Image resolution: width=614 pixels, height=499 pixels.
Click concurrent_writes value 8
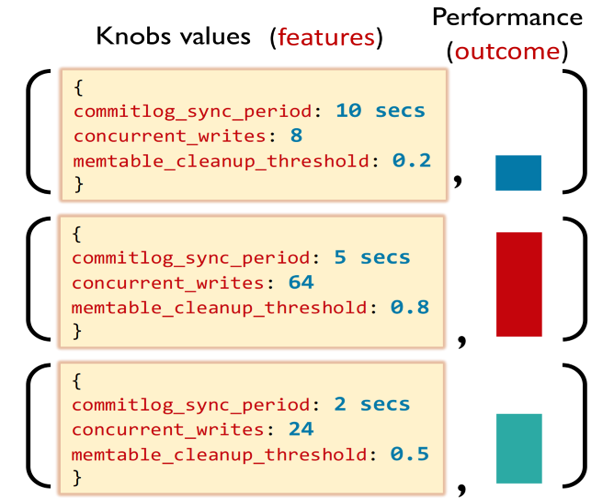pos(295,135)
